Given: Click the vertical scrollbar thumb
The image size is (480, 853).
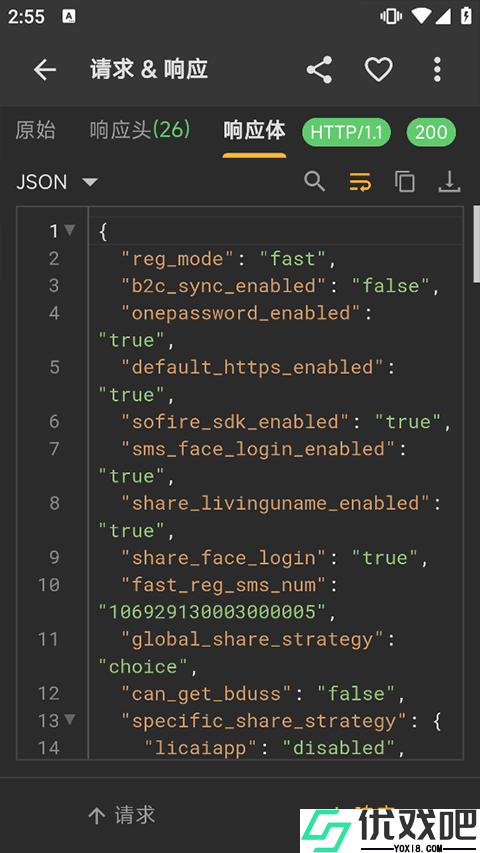Looking at the screenshot, I should coord(477,243).
